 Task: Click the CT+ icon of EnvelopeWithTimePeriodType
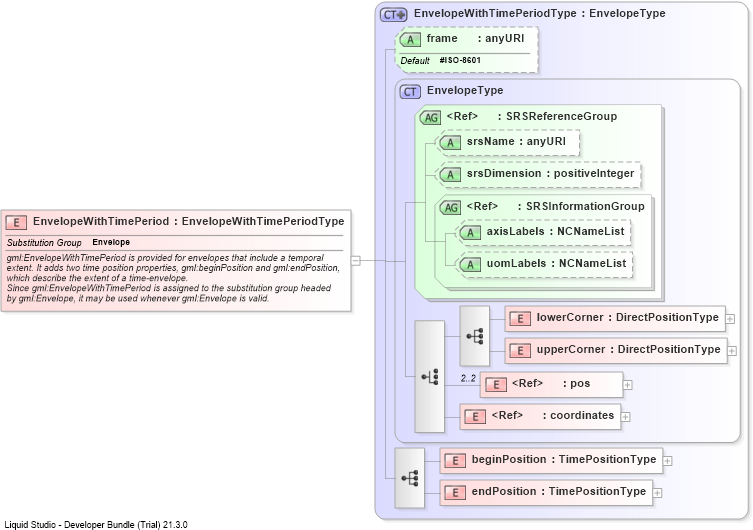(x=394, y=14)
